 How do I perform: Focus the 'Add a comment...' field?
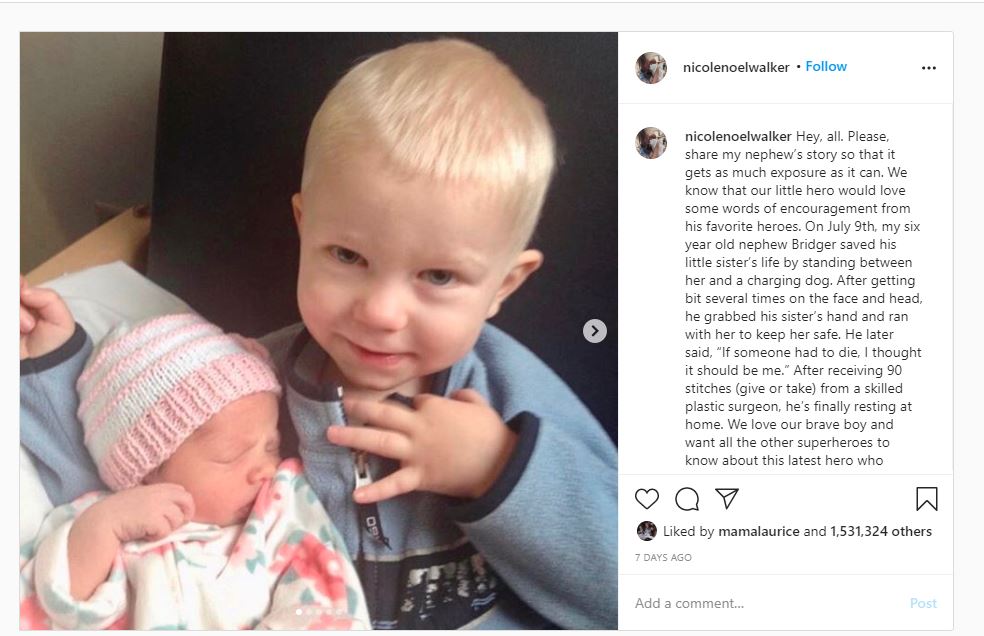coord(766,603)
